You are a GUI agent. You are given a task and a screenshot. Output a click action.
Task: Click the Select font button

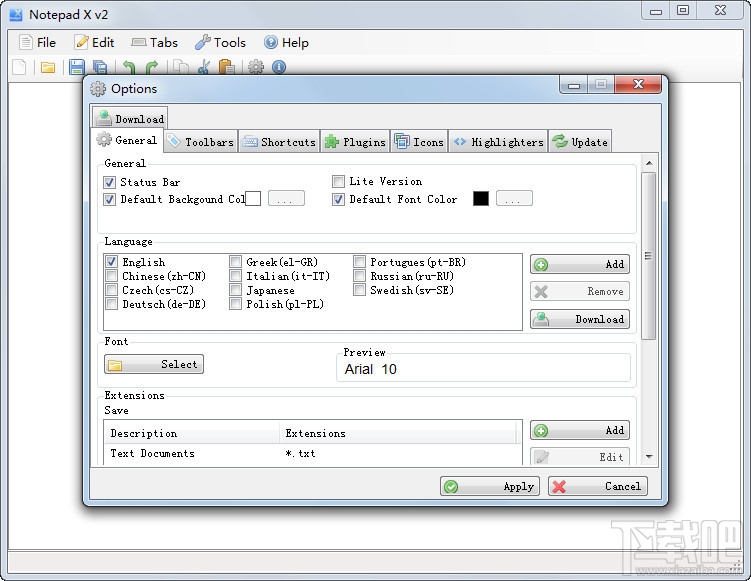click(x=154, y=364)
